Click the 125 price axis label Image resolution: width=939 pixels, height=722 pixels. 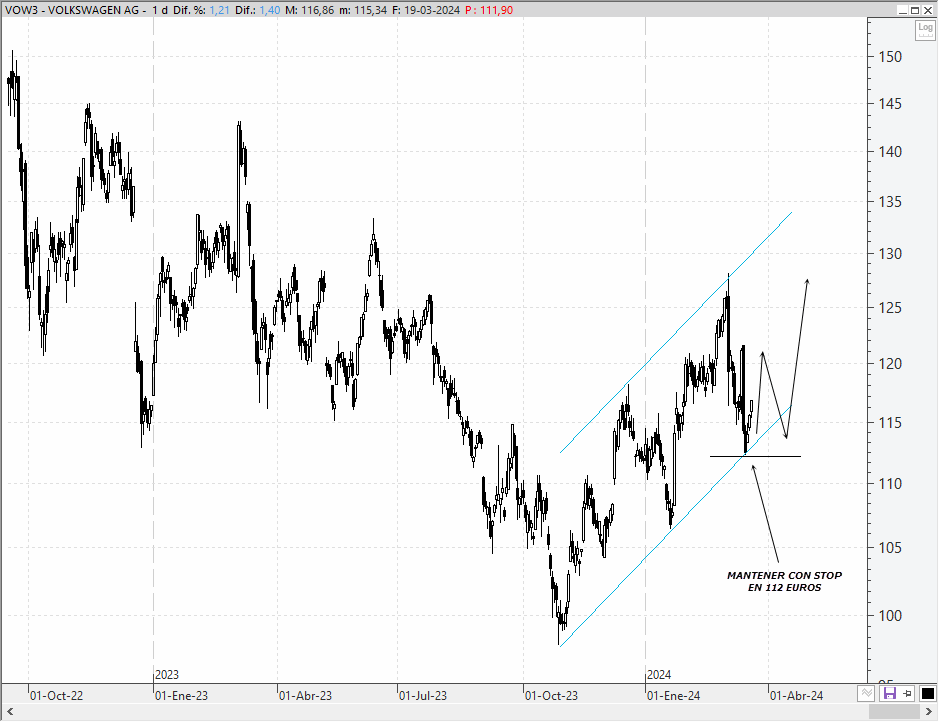[890, 308]
